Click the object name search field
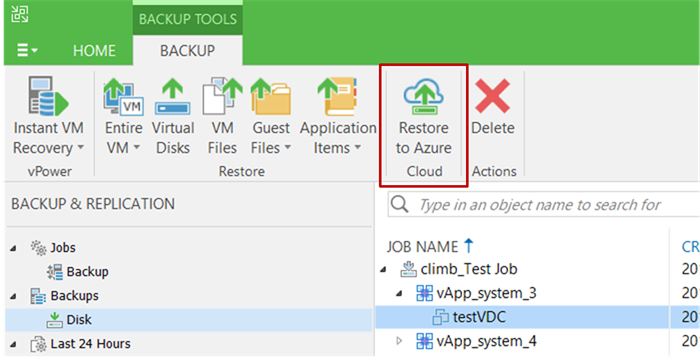 pos(544,205)
